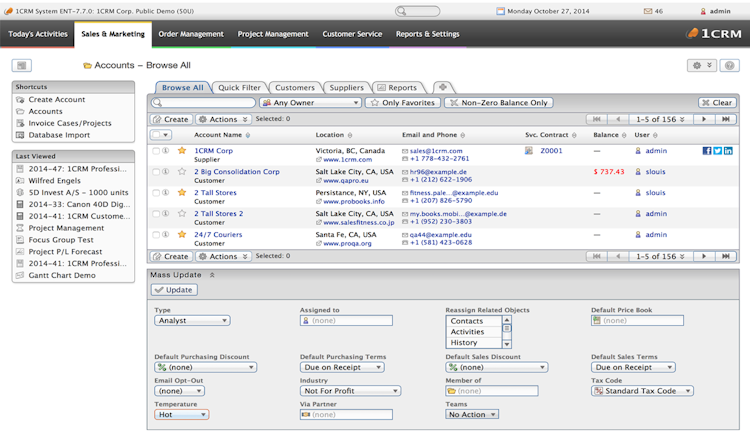The image size is (750, 433).
Task: Click the accounts list search field
Action: (203, 102)
